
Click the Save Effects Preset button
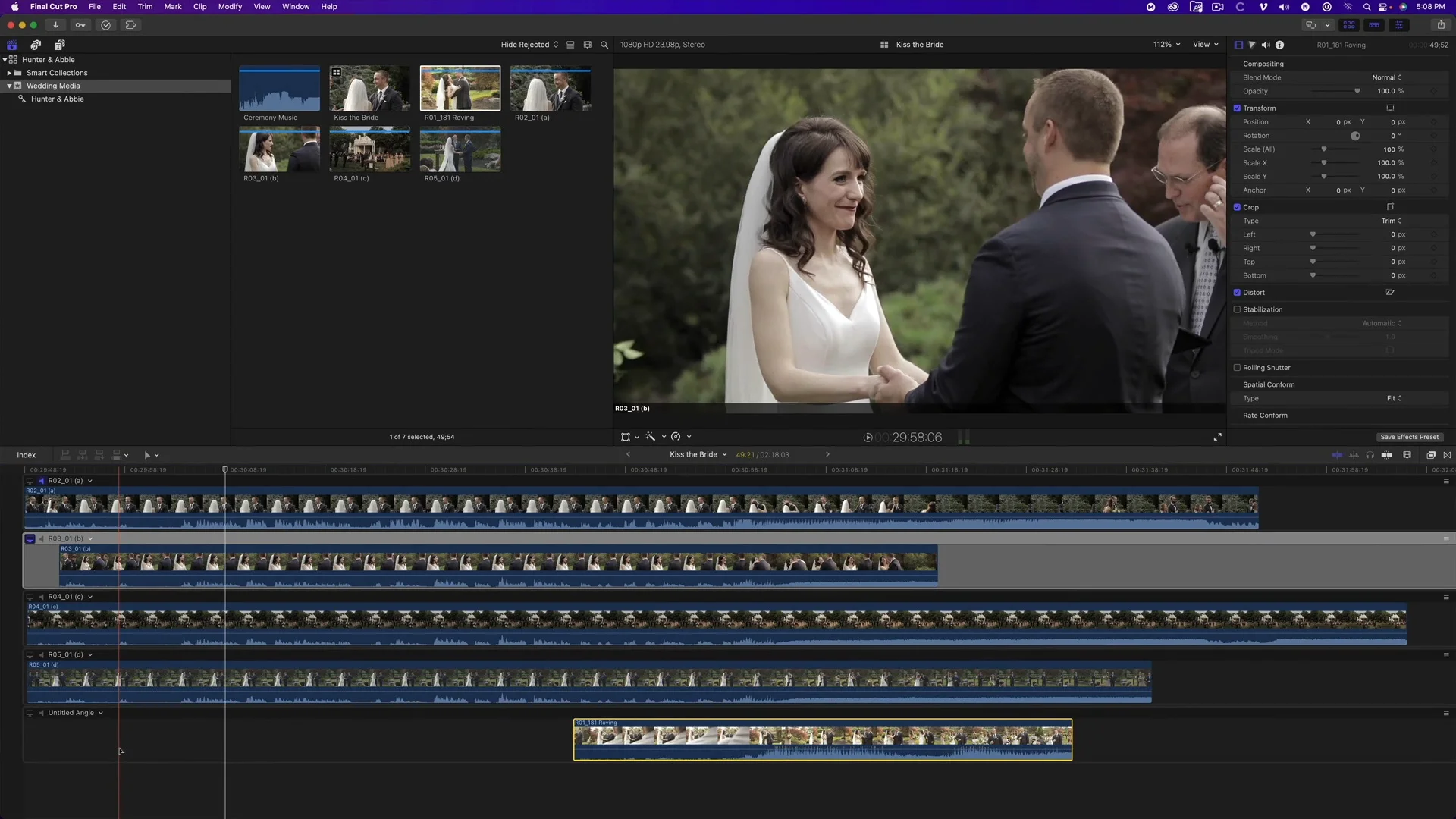1409,437
